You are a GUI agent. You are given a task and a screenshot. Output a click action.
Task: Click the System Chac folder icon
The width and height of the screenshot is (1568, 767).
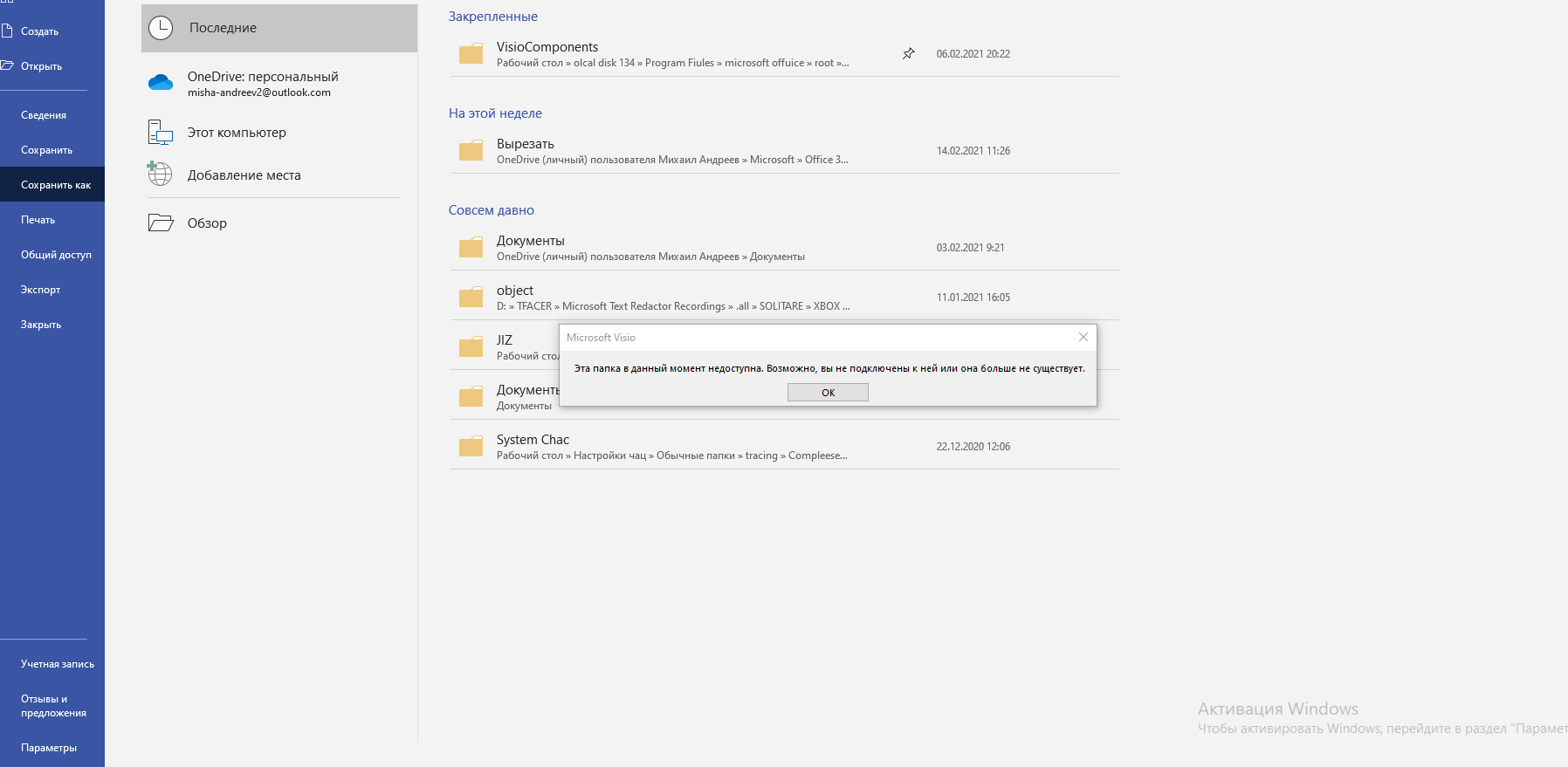pos(471,447)
